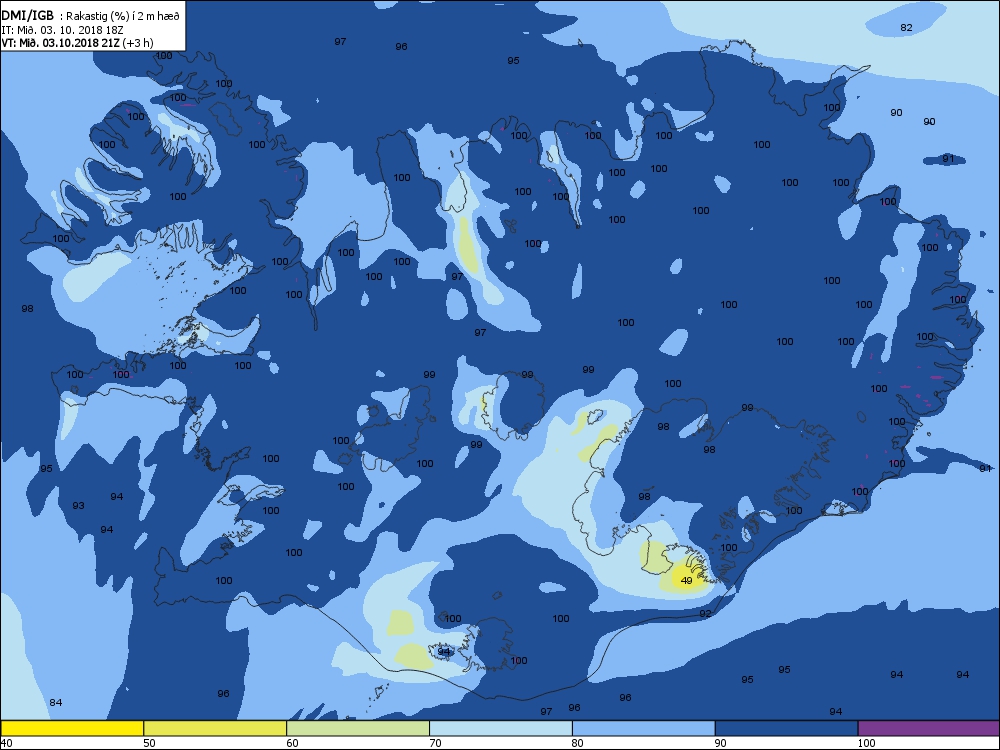Click the 49 value in the yellow area
The height and width of the screenshot is (750, 1000).
(x=686, y=580)
